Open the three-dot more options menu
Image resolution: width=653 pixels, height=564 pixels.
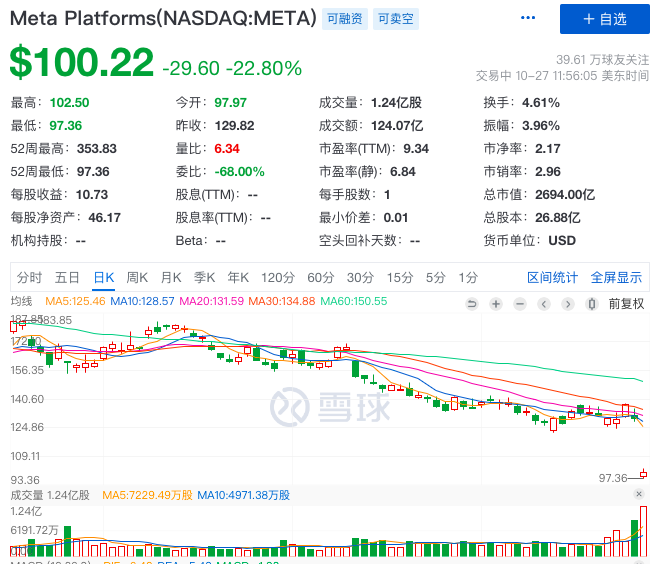pyautogui.click(x=528, y=19)
